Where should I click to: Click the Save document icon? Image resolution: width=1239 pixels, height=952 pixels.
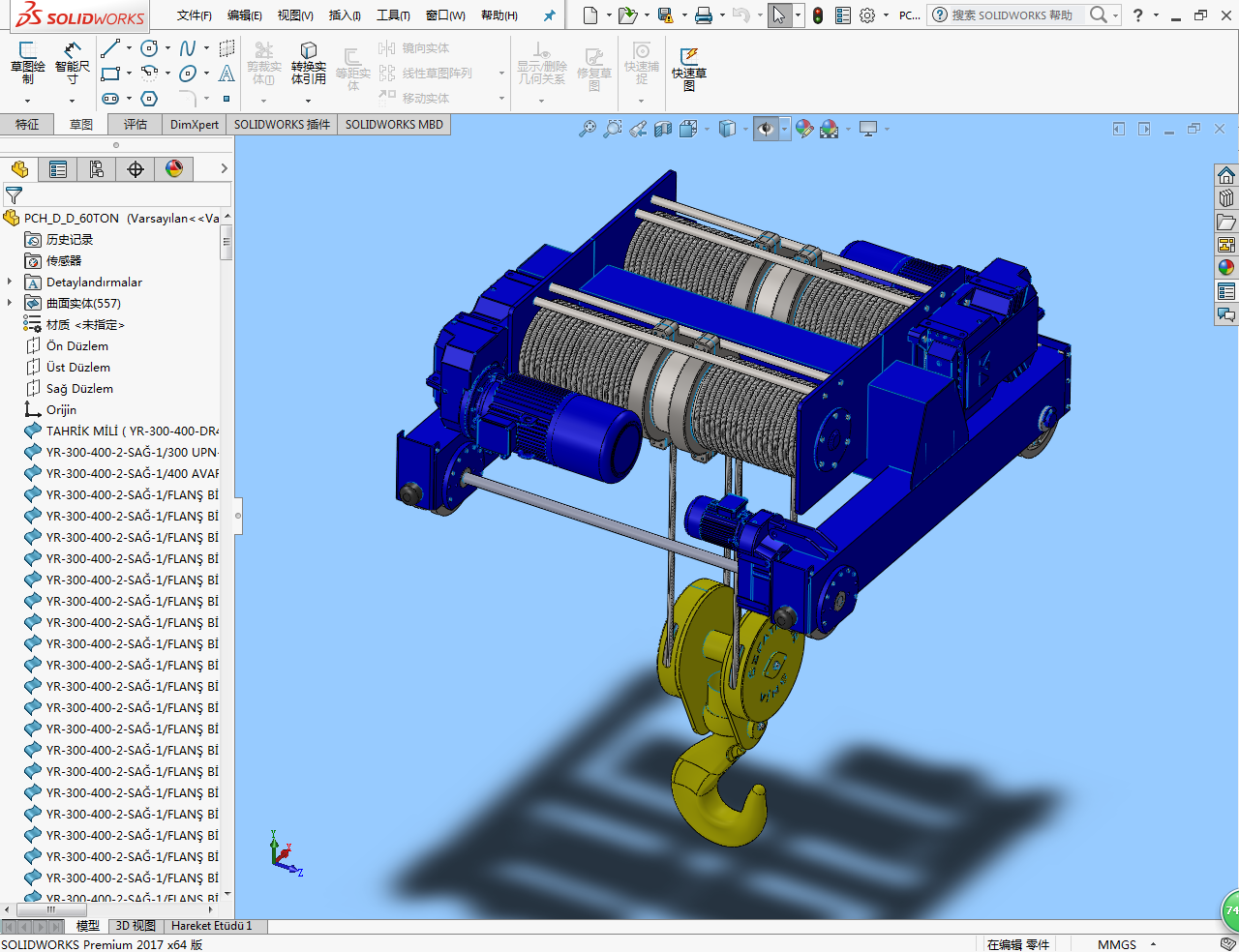[665, 15]
